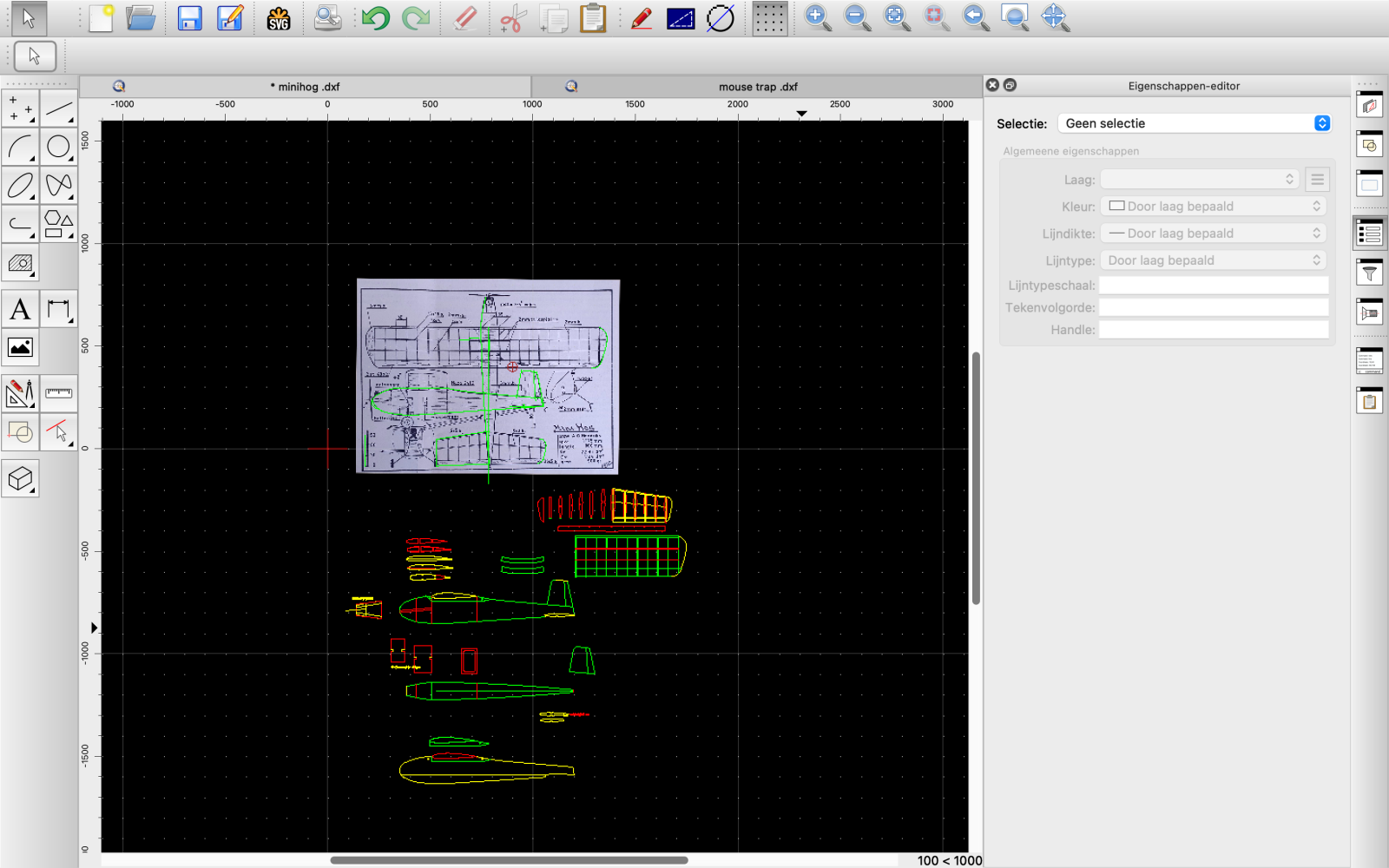Image resolution: width=1389 pixels, height=868 pixels.
Task: Open the modification tools with triangle and compass
Action: point(20,393)
